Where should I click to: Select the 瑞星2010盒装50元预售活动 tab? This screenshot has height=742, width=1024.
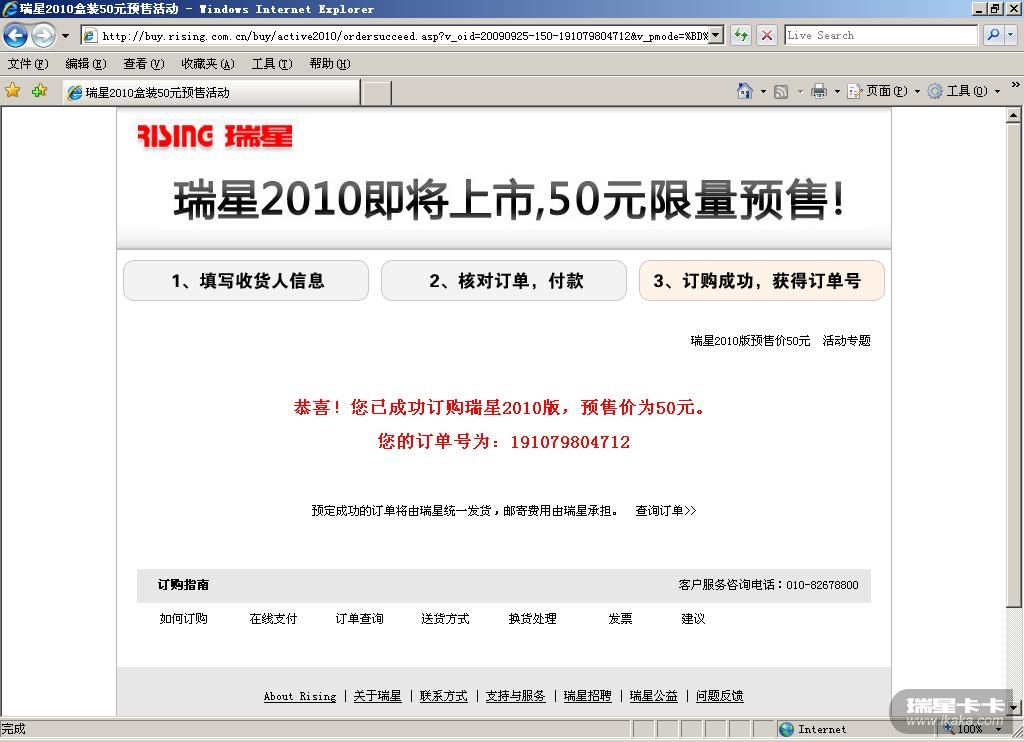tap(211, 93)
